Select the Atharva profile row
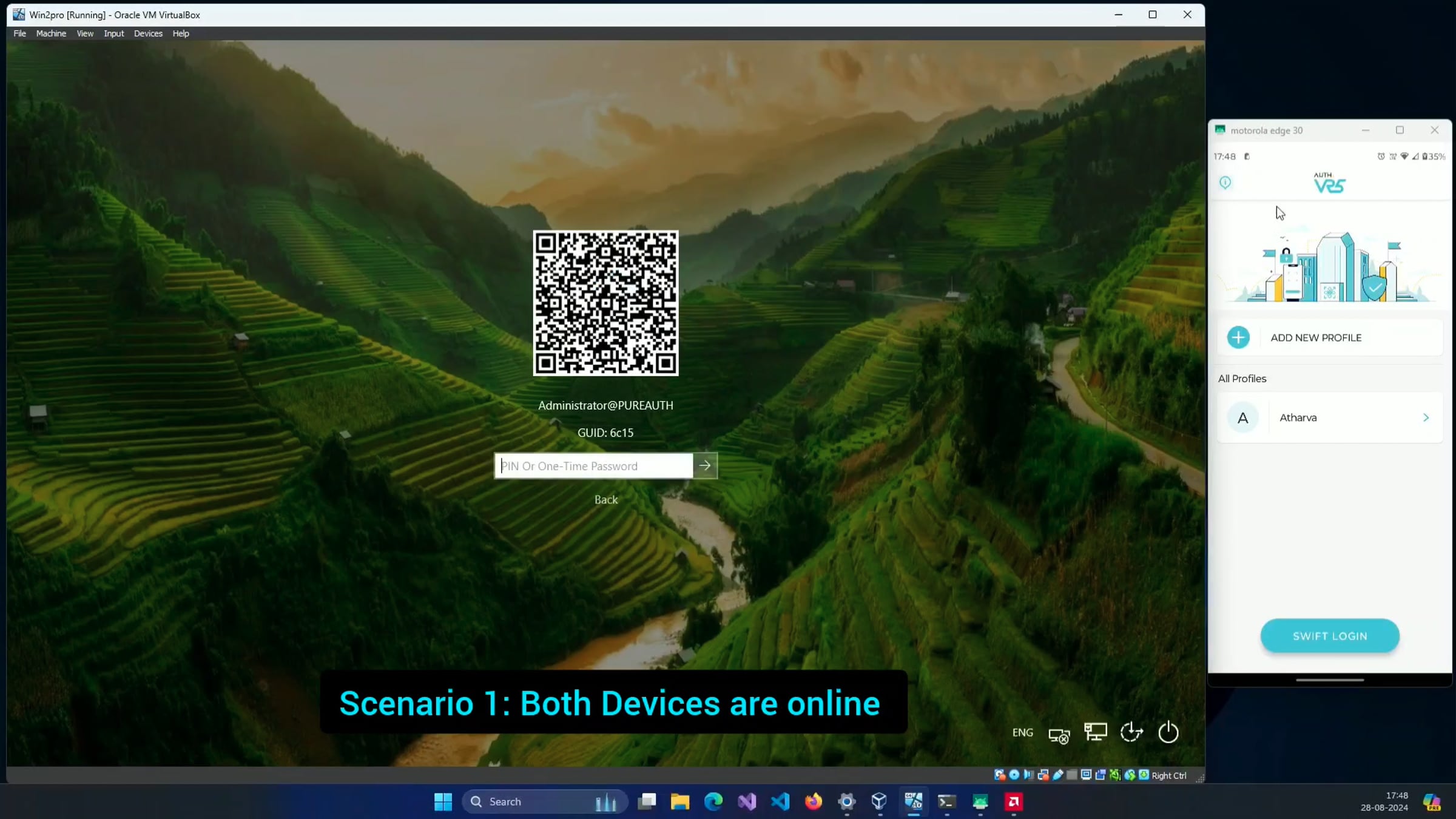The image size is (1456, 819). click(x=1330, y=417)
